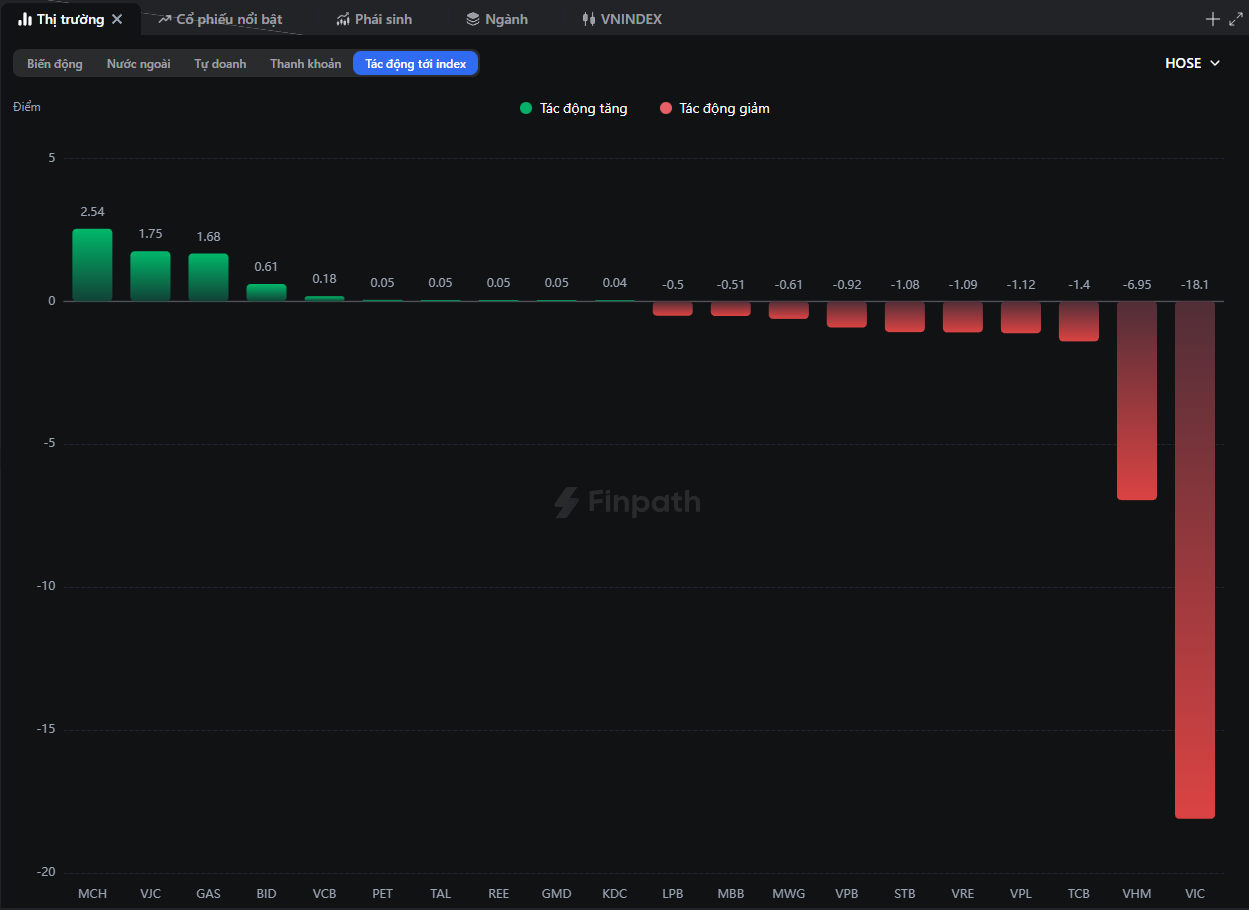Click the value label -1.12

[1021, 285]
